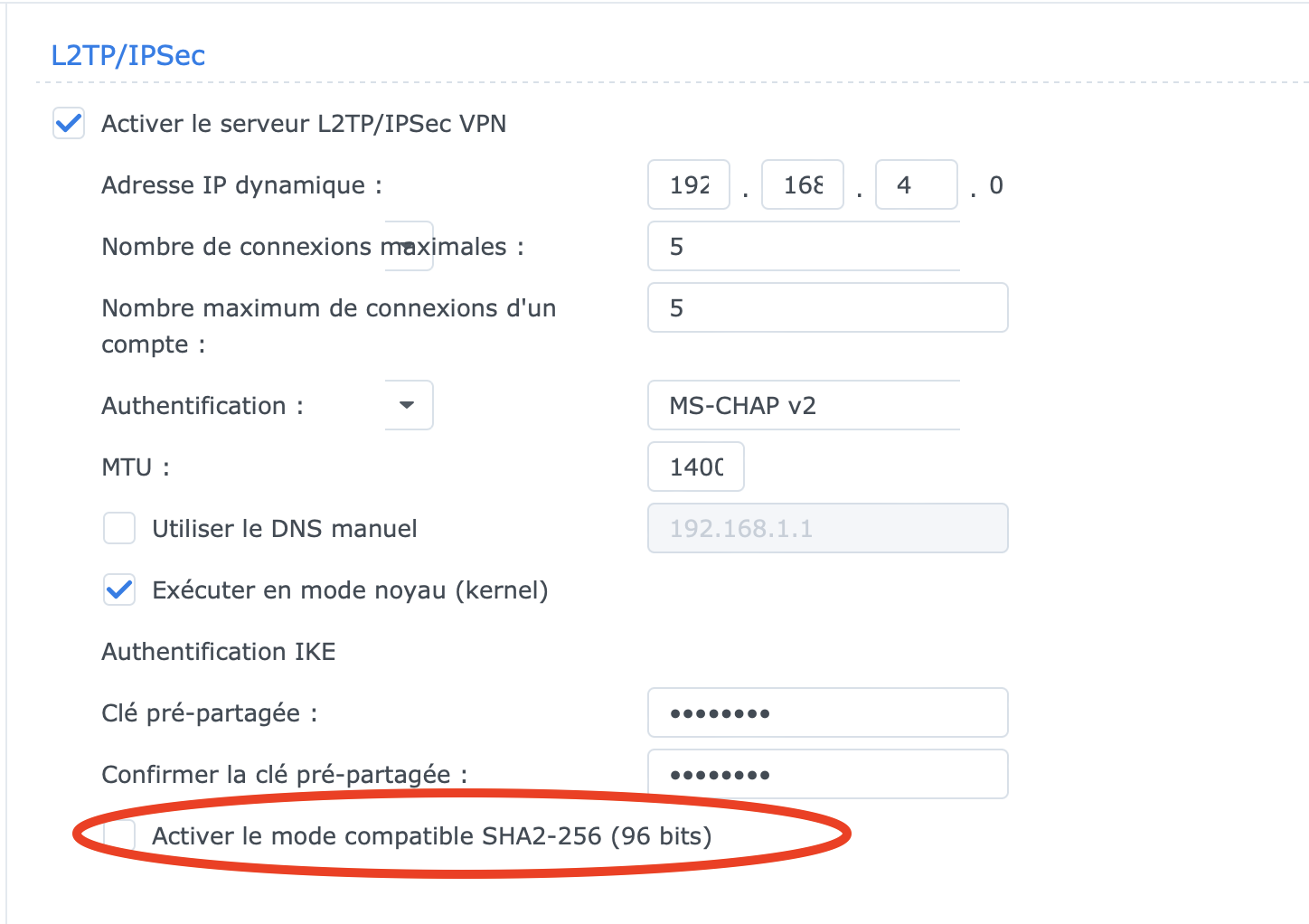This screenshot has height=924, width=1309.
Task: Click the Authentification IKE label
Action: (x=219, y=652)
